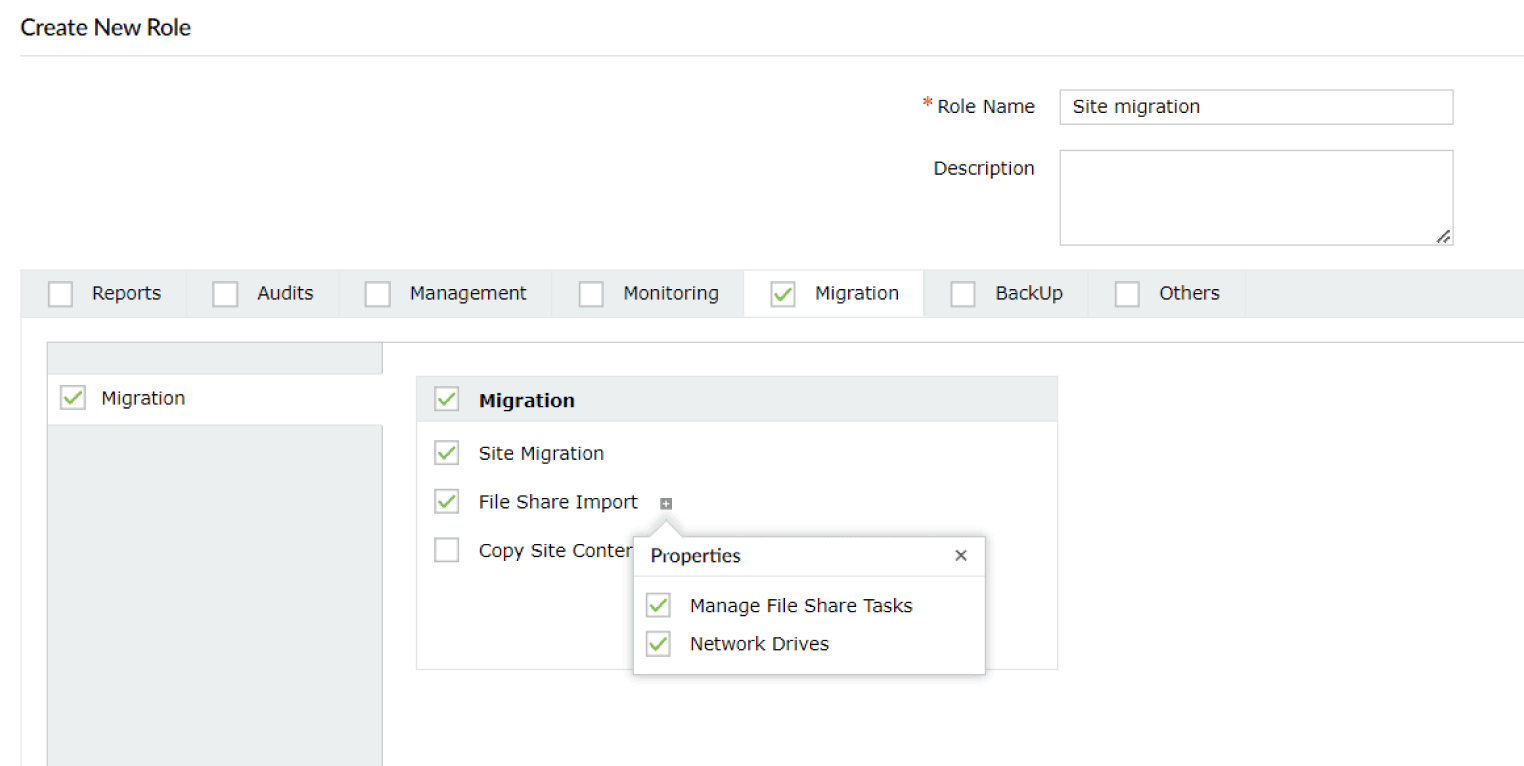Check the Others tab checkbox

point(1128,294)
